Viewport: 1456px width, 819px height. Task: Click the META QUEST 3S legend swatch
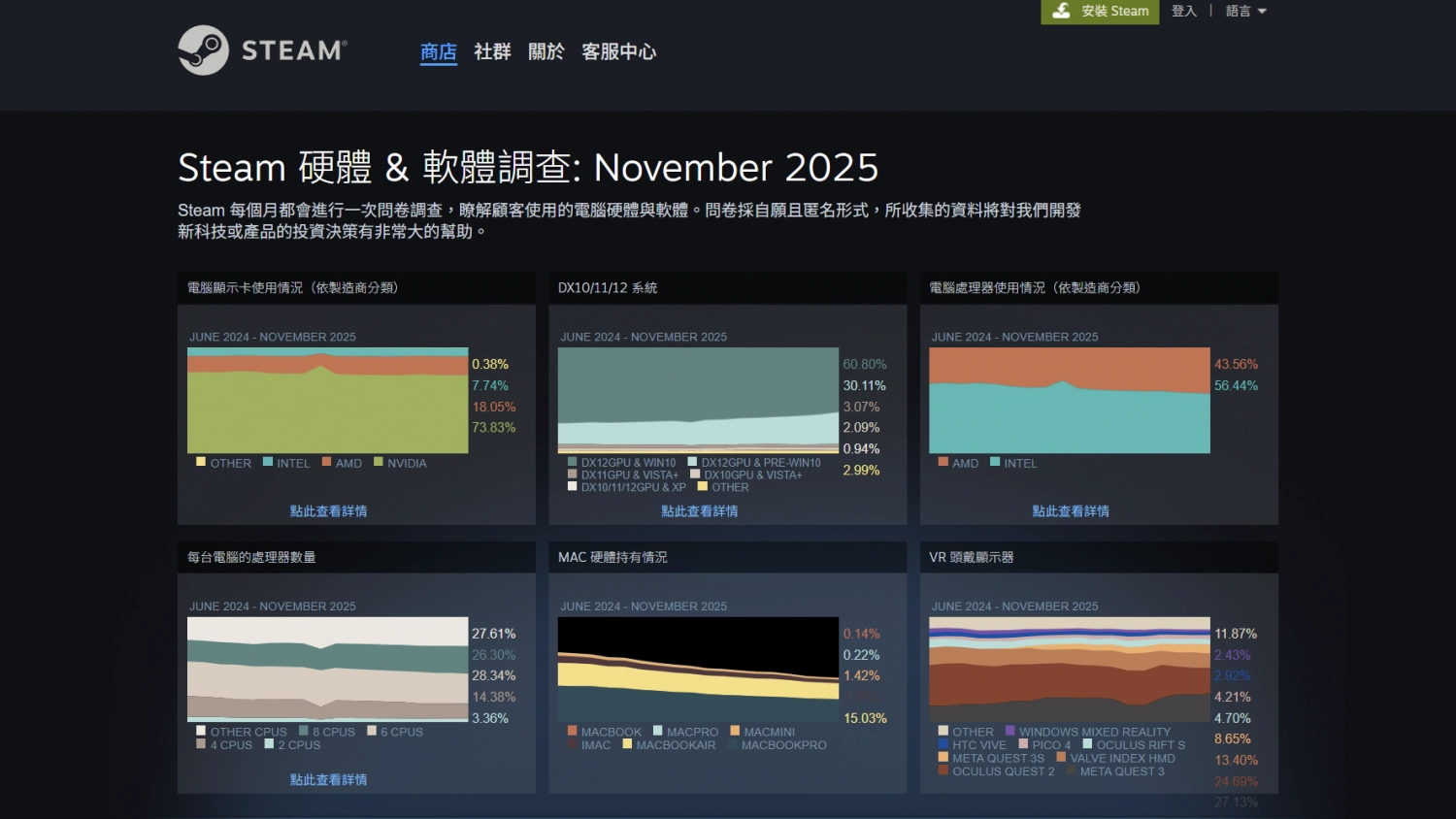[x=943, y=757]
